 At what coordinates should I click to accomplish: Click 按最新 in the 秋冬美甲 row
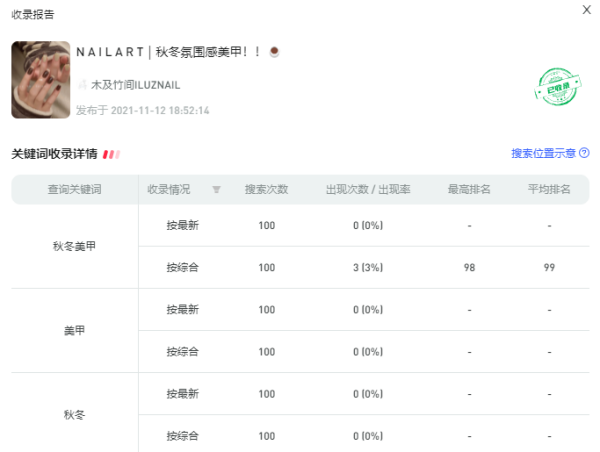[x=183, y=225]
